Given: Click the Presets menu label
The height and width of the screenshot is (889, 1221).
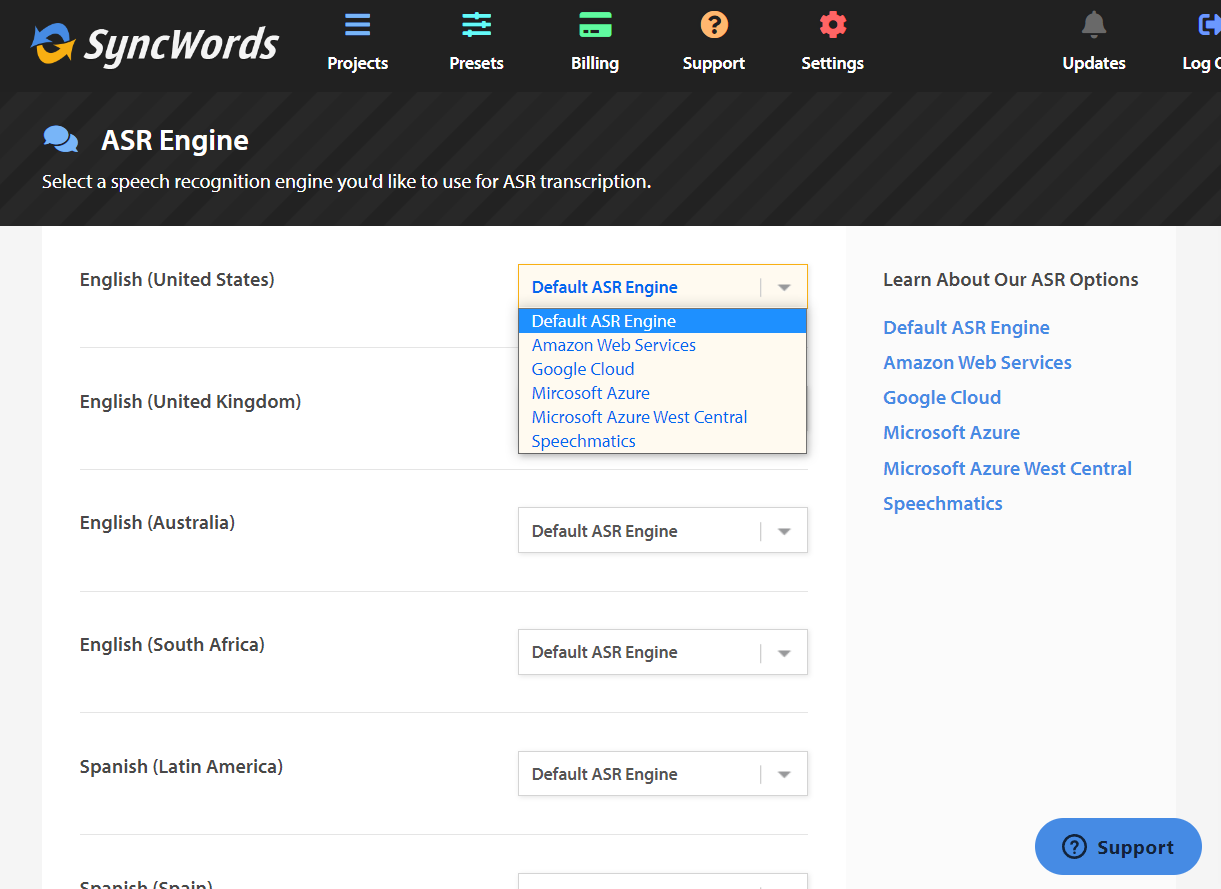Looking at the screenshot, I should pyautogui.click(x=477, y=63).
